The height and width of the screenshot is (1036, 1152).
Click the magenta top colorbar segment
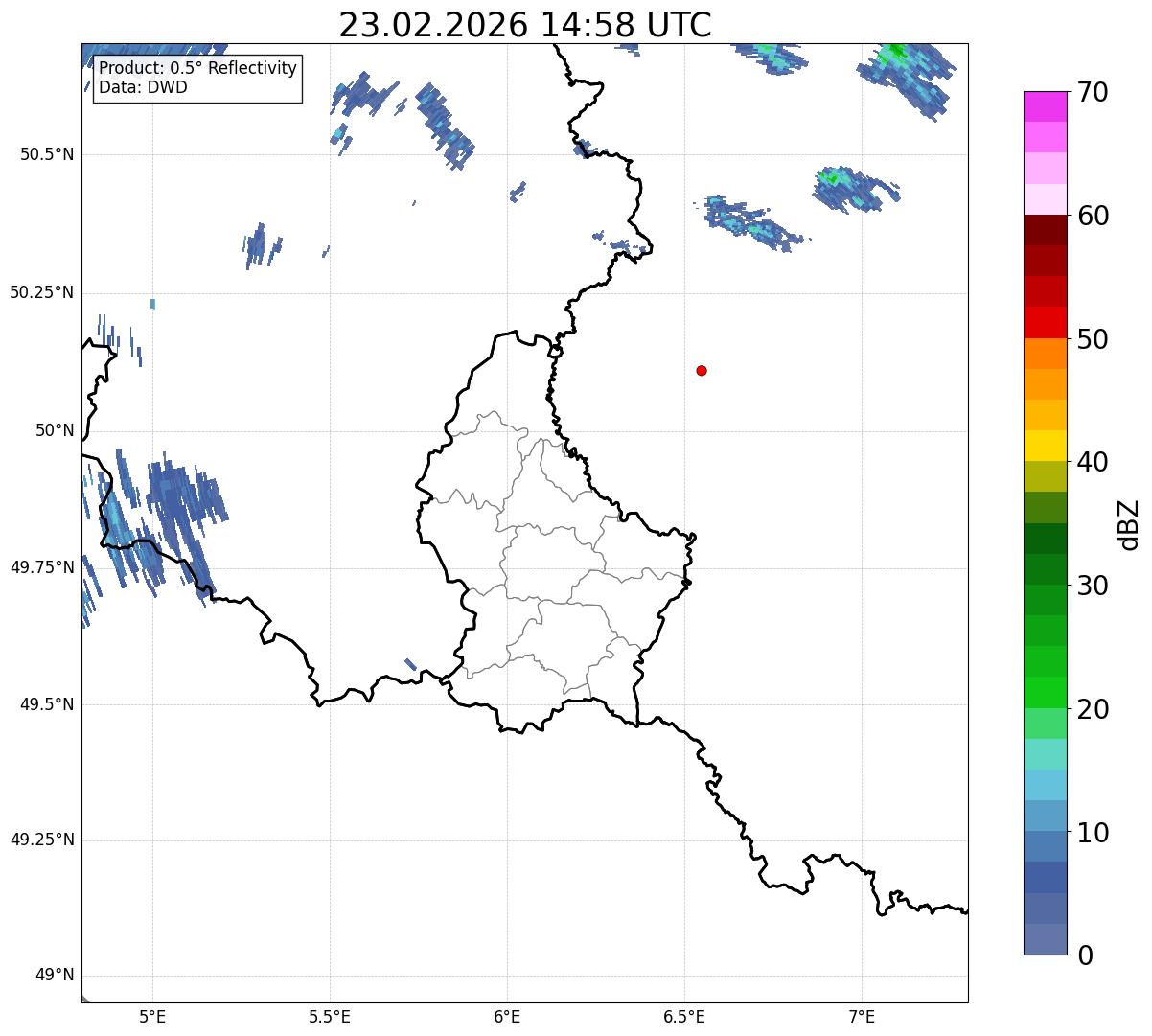[x=1046, y=107]
